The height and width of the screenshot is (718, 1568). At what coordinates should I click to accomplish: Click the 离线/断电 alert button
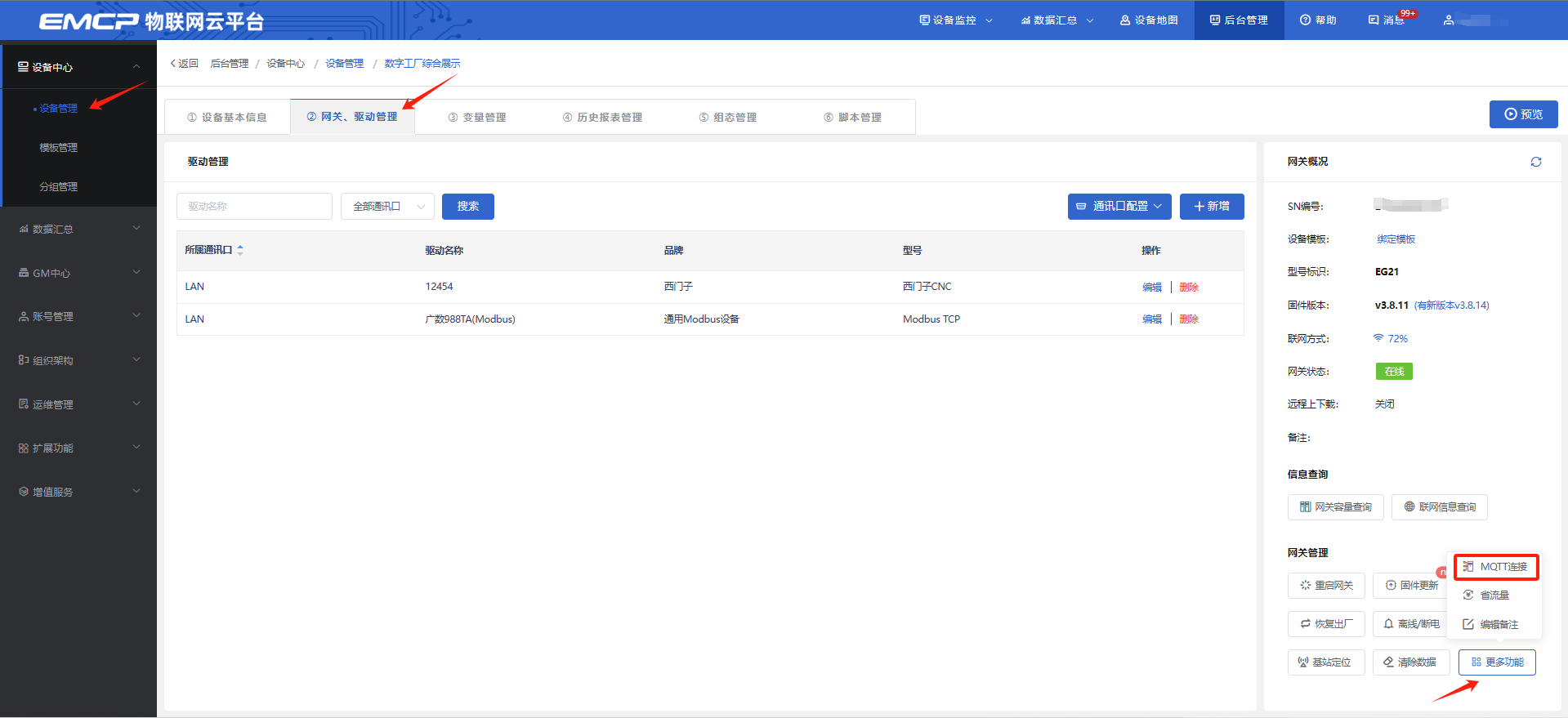coord(1411,624)
